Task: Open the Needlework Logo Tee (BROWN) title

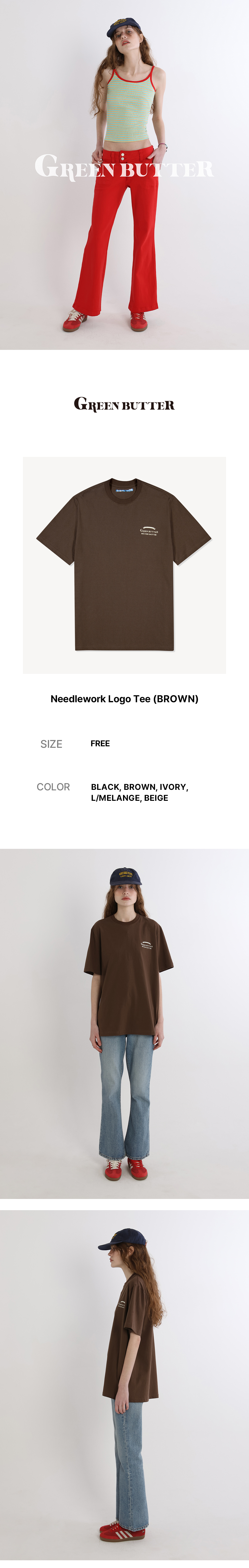Action: (124, 699)
